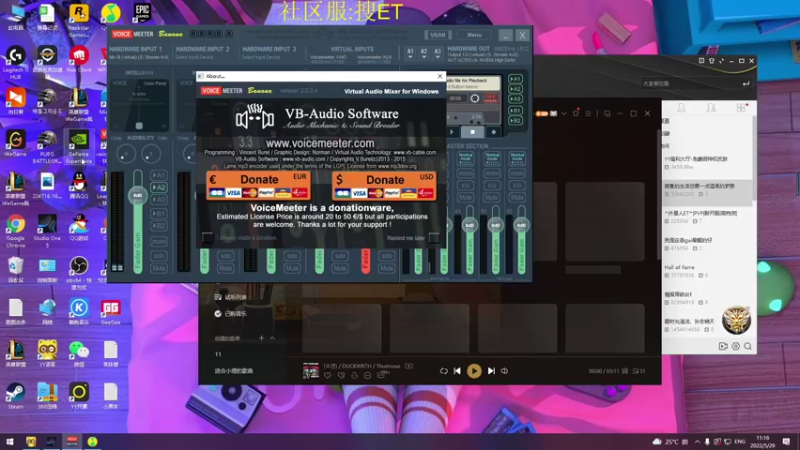Click the Voicemeeter icon in the taskbar
The image size is (800, 450).
coord(72,441)
